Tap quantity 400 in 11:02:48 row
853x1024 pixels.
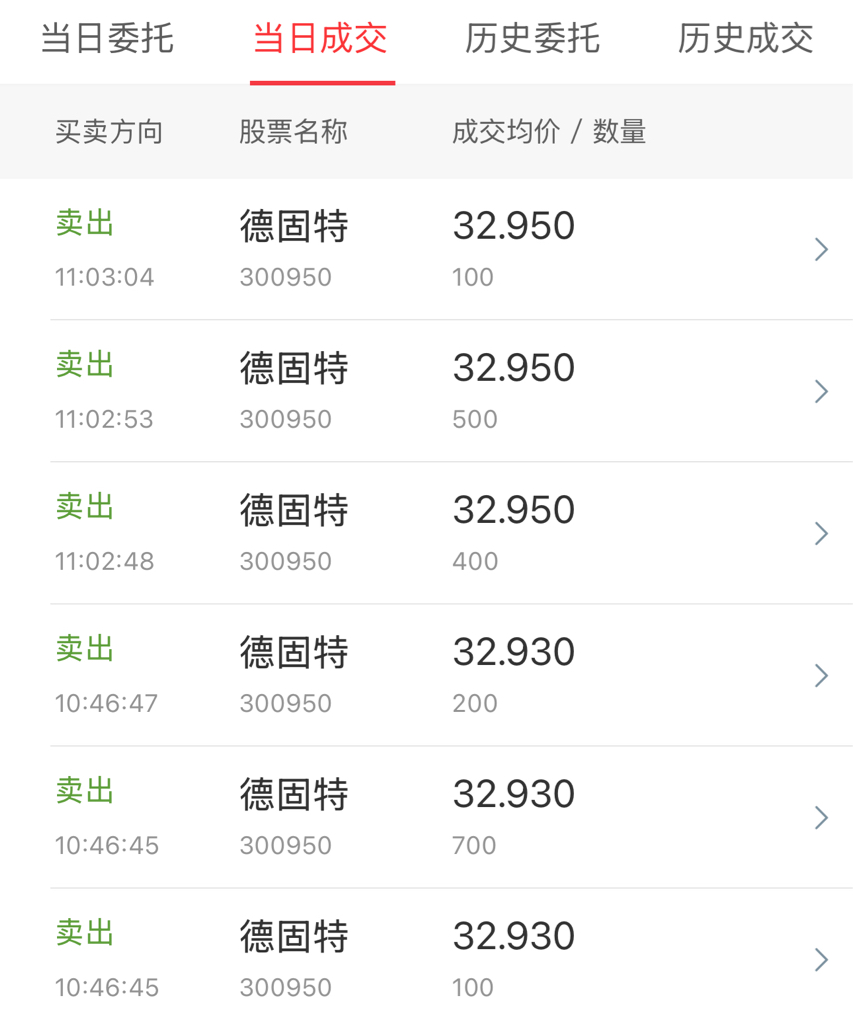coord(475,562)
